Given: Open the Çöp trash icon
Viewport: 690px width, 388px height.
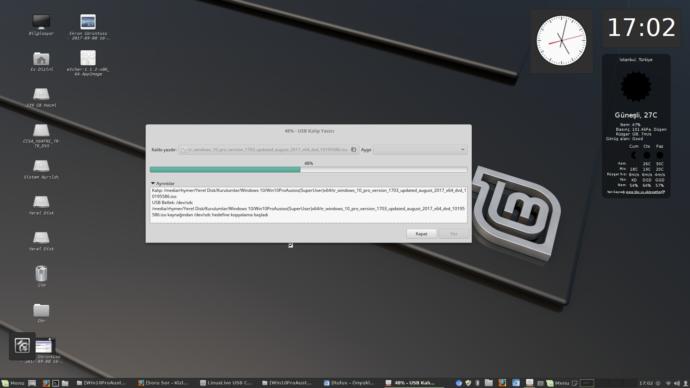Looking at the screenshot, I should coord(41,274).
